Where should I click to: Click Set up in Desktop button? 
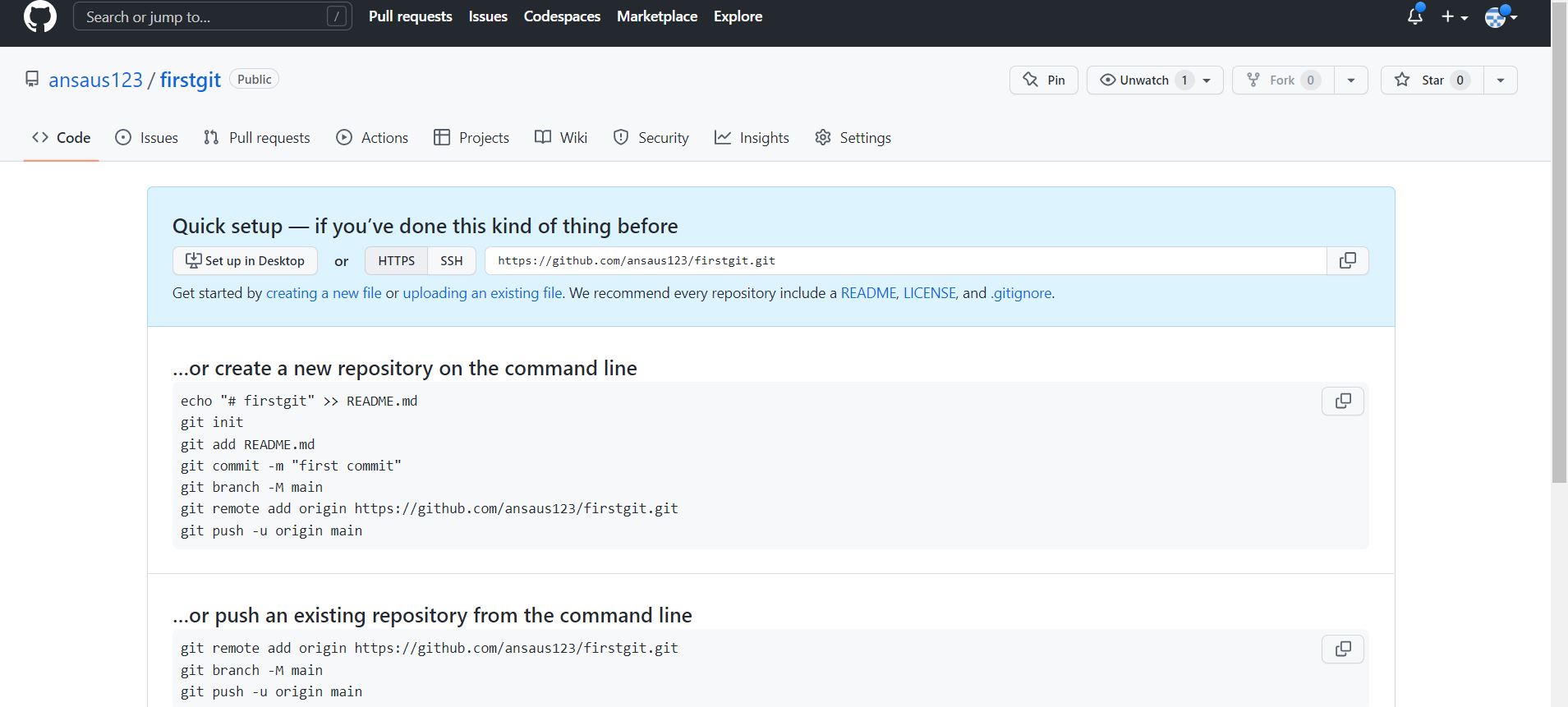click(245, 260)
